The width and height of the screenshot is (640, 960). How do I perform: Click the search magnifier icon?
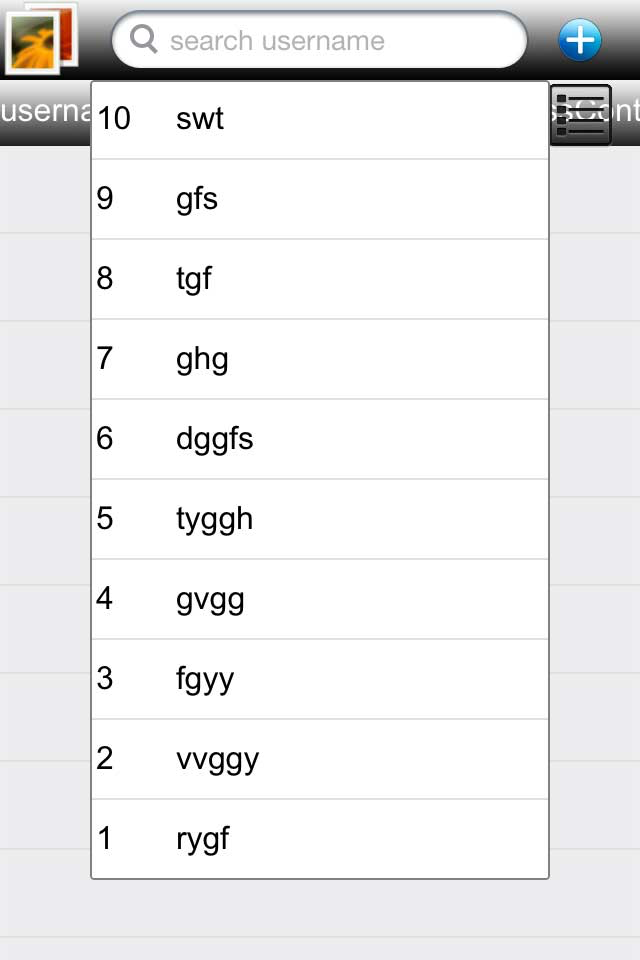pyautogui.click(x=144, y=39)
